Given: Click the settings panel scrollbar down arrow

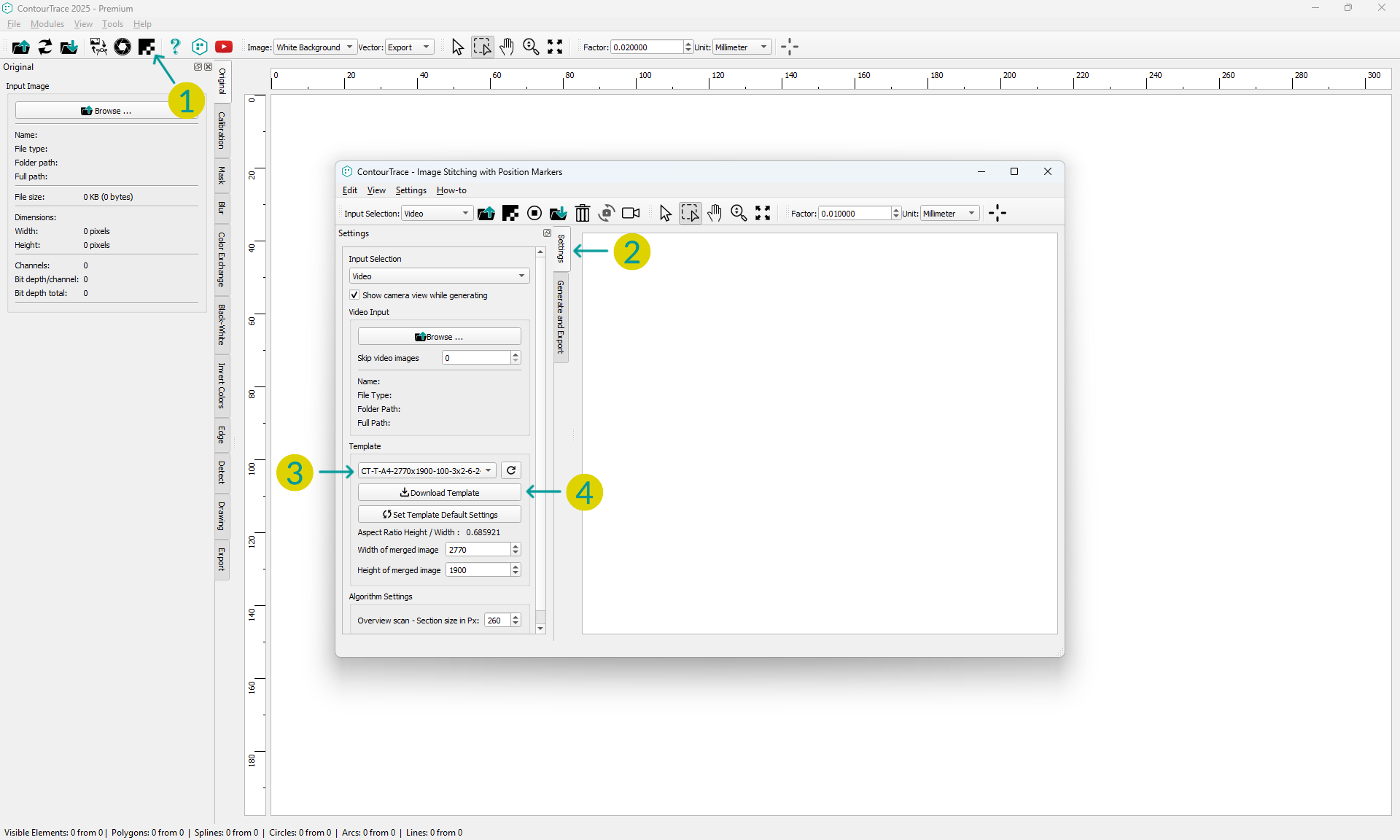Looking at the screenshot, I should [540, 629].
